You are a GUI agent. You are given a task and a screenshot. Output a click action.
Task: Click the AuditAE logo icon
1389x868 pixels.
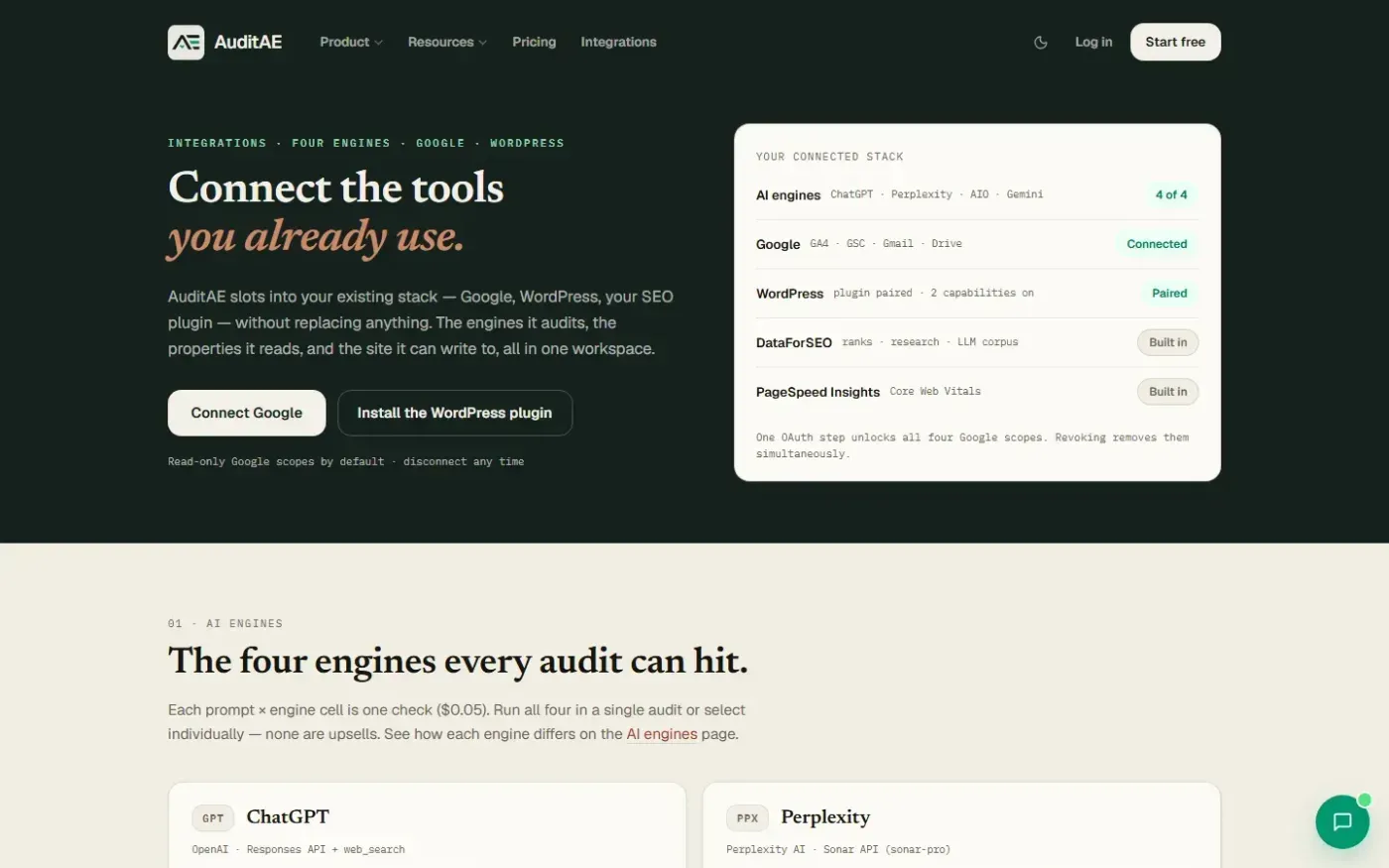186,42
